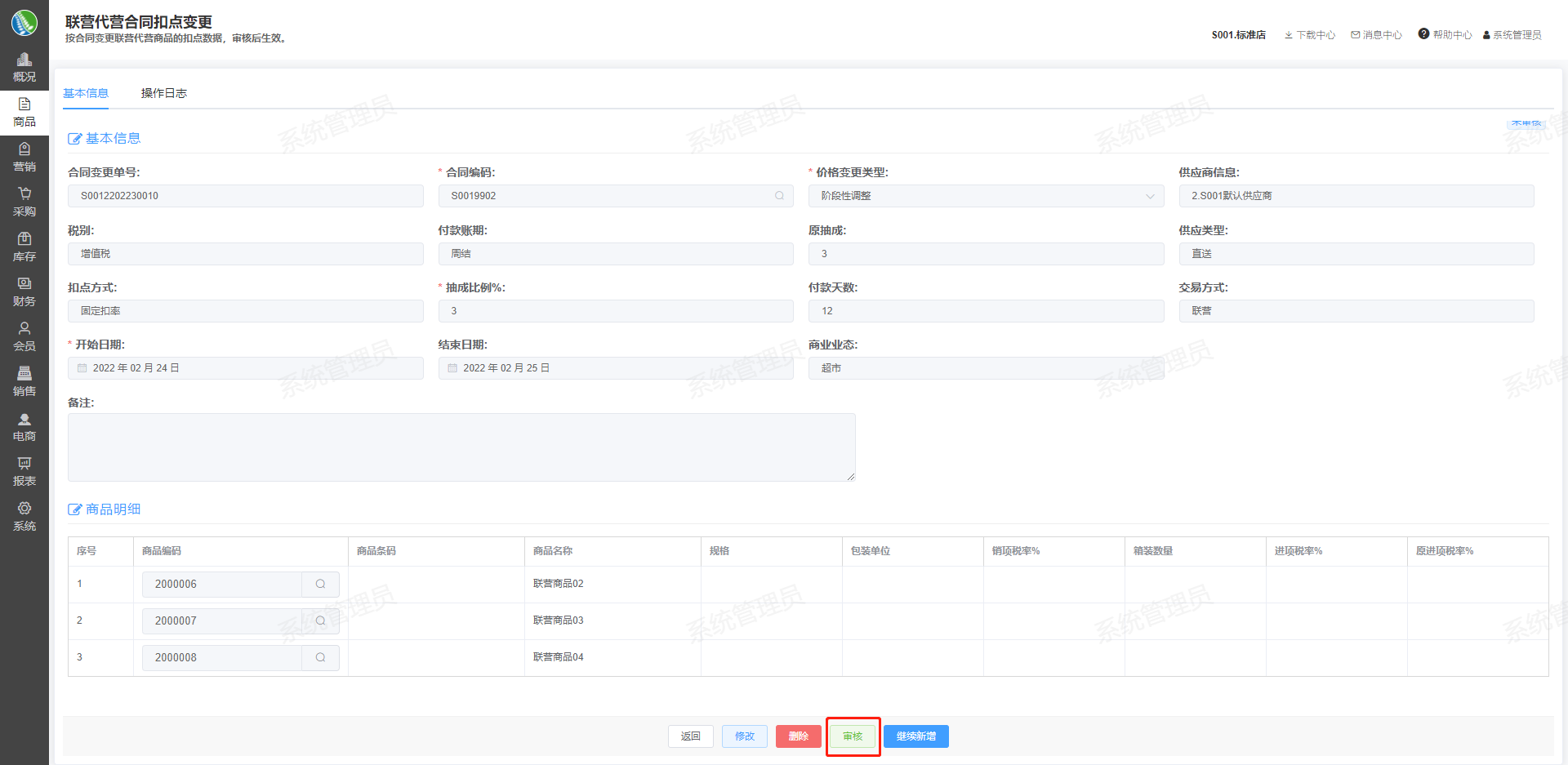Click the red 删除 button
This screenshot has height=765, width=1568.
tap(799, 736)
